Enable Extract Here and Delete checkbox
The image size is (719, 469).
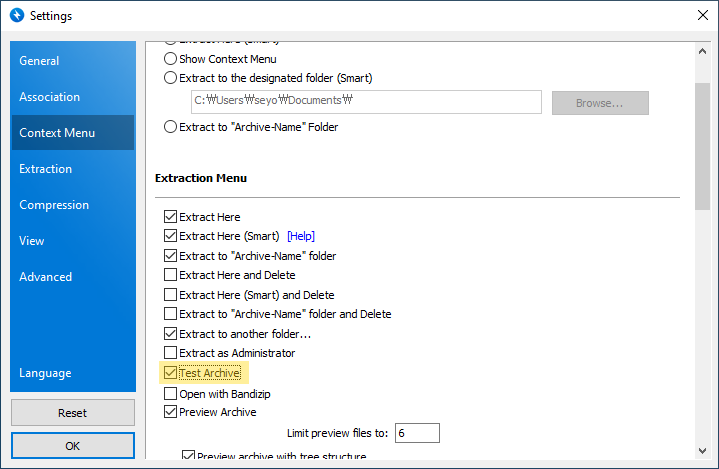click(x=170, y=276)
